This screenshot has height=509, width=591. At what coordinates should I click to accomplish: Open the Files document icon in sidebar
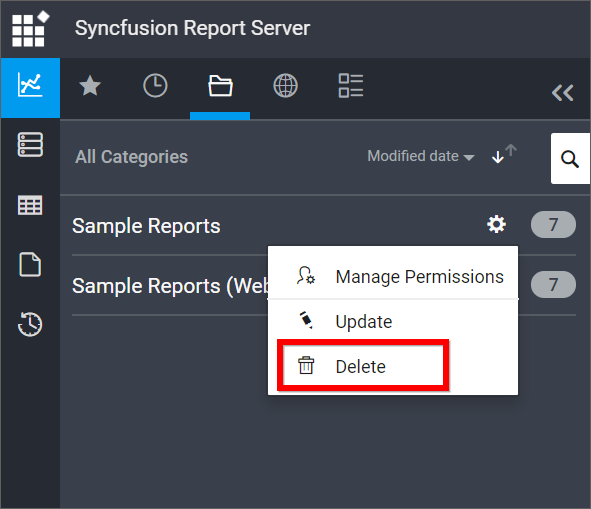[30, 264]
